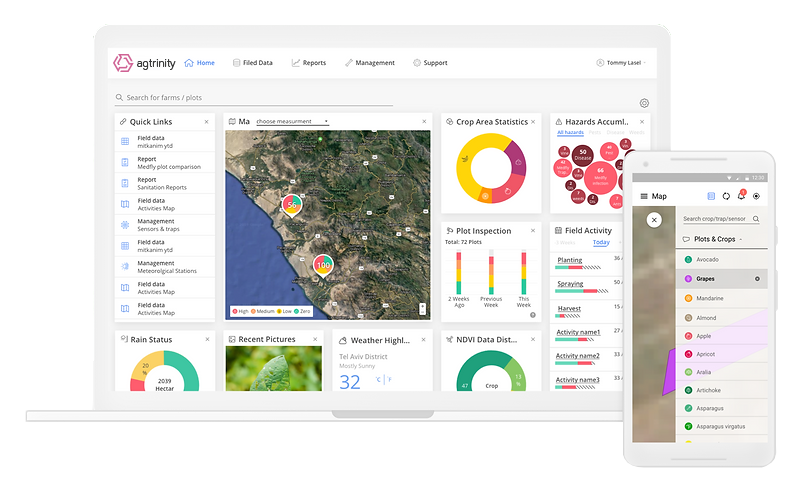Switch weather unit to Fahrenheit
The image size is (790, 482).
point(389,379)
